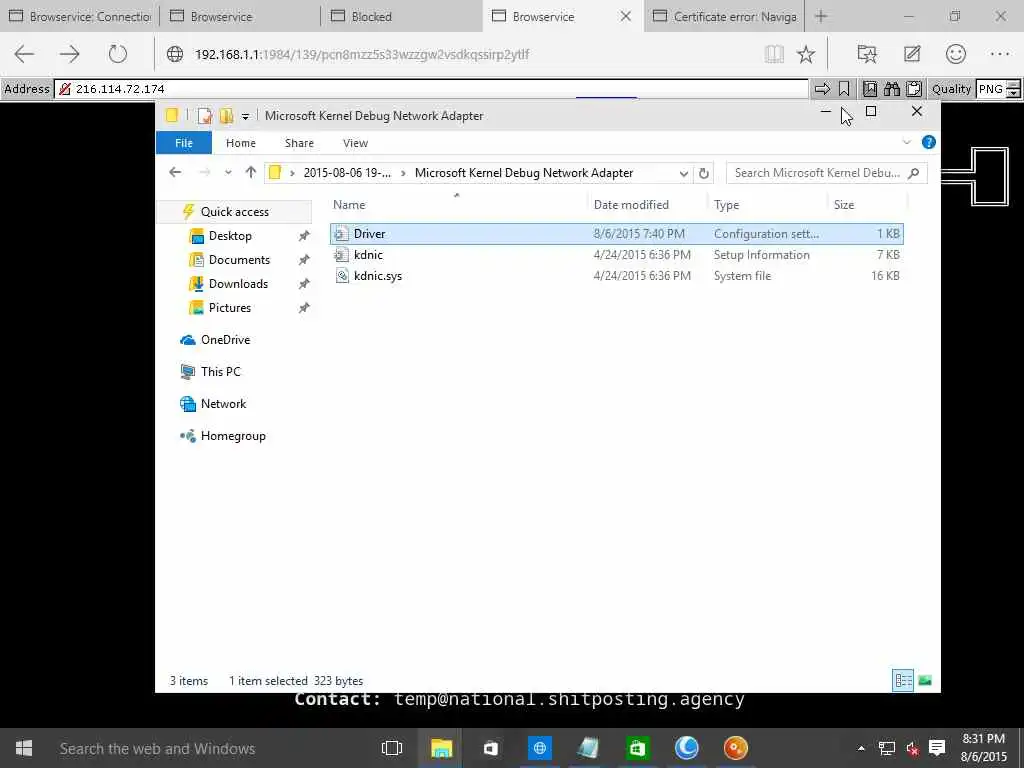Open the address bar history dropdown
This screenshot has height=768, width=1024.
click(683, 173)
